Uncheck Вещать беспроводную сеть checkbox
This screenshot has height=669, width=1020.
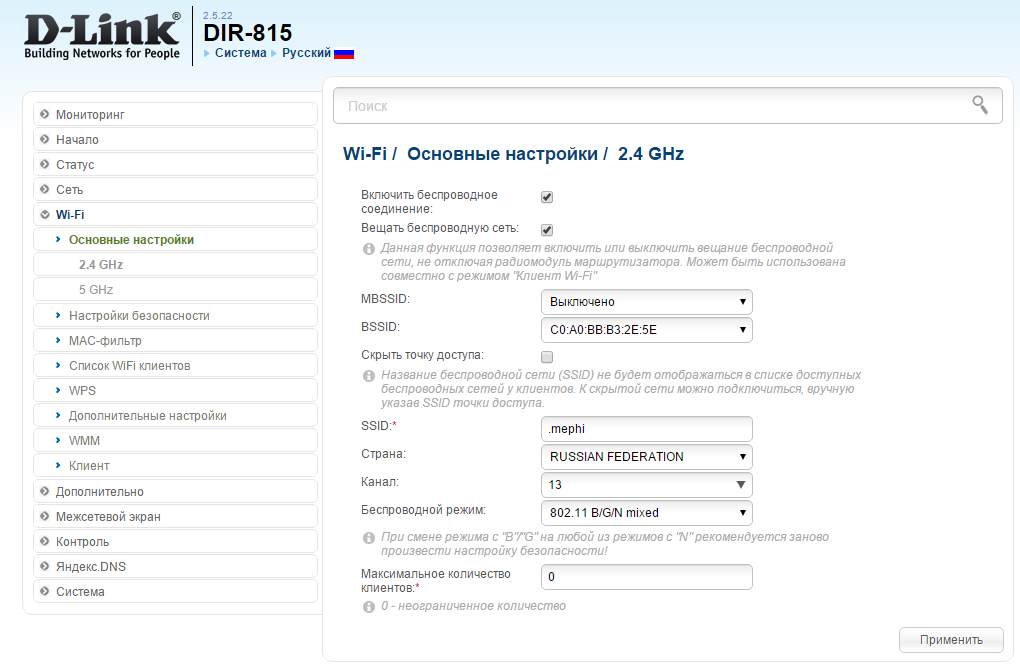tap(547, 229)
